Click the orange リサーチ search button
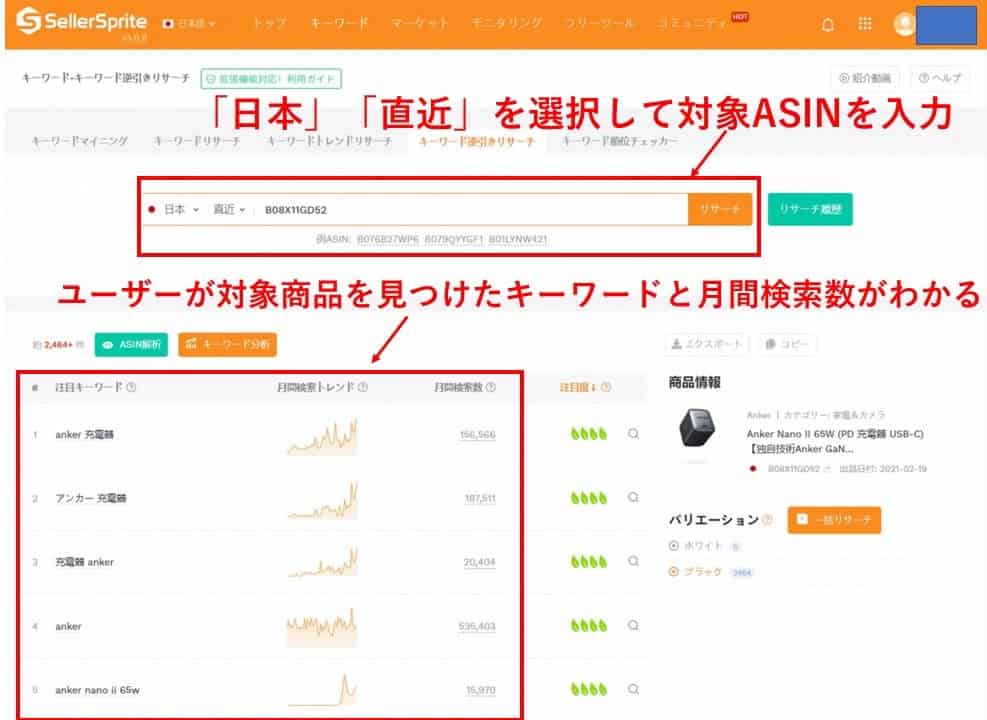The width and height of the screenshot is (987, 720). point(720,209)
